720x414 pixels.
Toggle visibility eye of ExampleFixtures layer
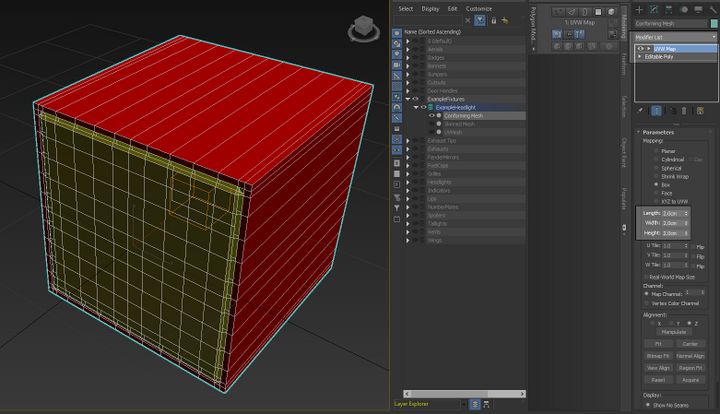tap(415, 99)
